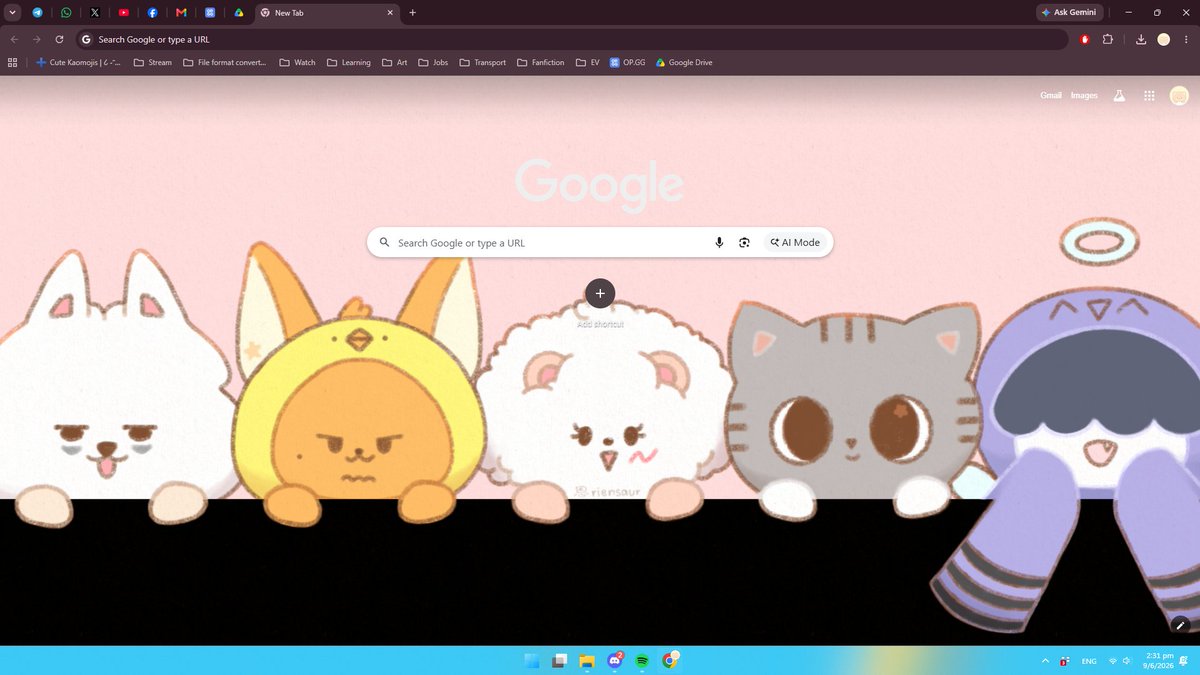Open the Apps grid in bookmarks bar
Image resolution: width=1200 pixels, height=675 pixels.
(13, 62)
